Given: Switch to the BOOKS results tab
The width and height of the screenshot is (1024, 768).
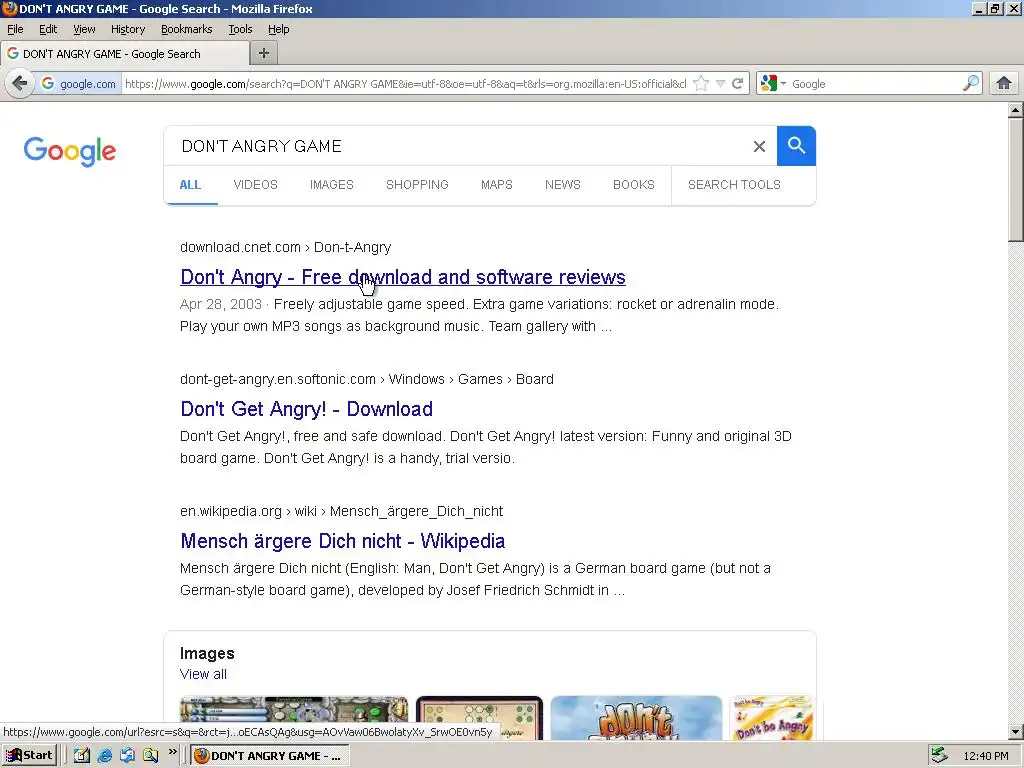Looking at the screenshot, I should tap(633, 185).
